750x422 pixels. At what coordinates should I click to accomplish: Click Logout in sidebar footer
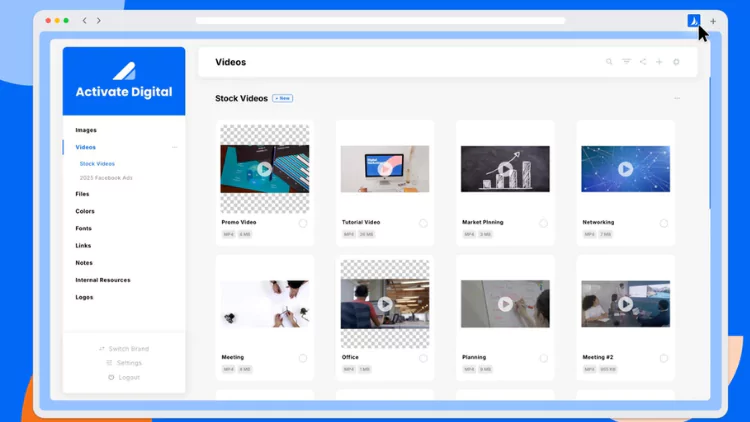(124, 378)
